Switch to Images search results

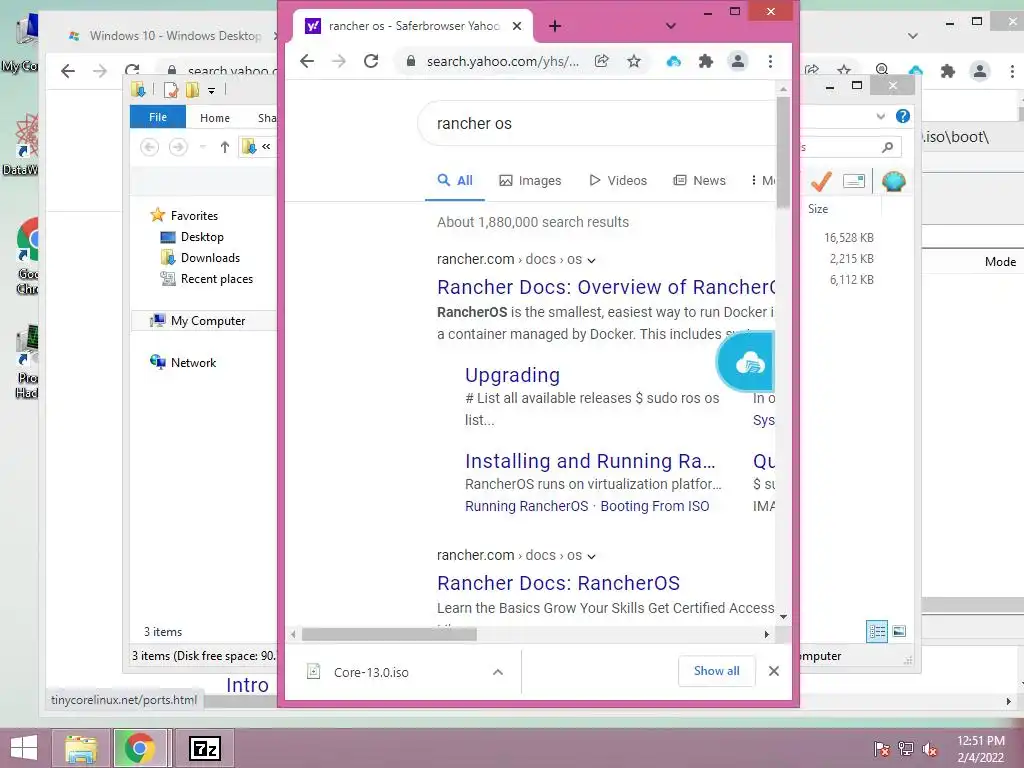(530, 180)
